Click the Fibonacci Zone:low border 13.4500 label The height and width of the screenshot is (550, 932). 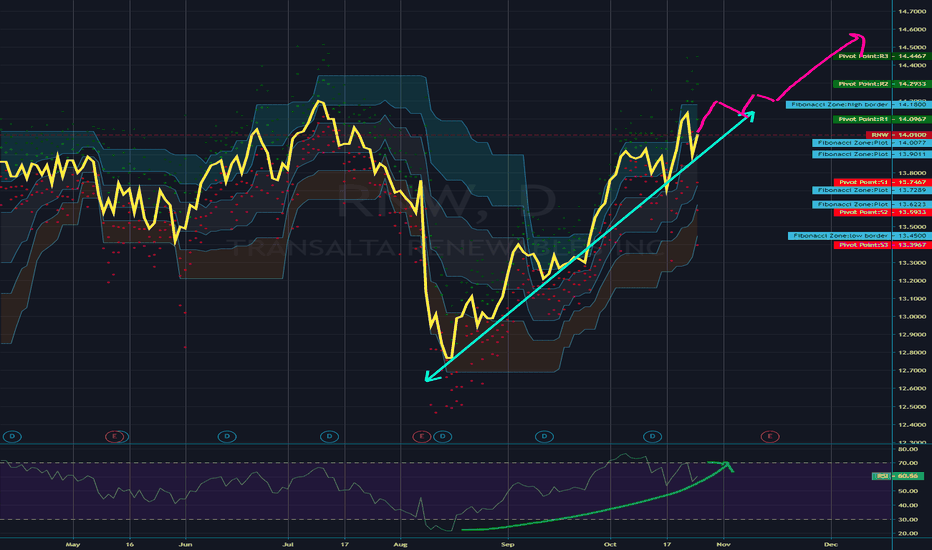pos(859,236)
